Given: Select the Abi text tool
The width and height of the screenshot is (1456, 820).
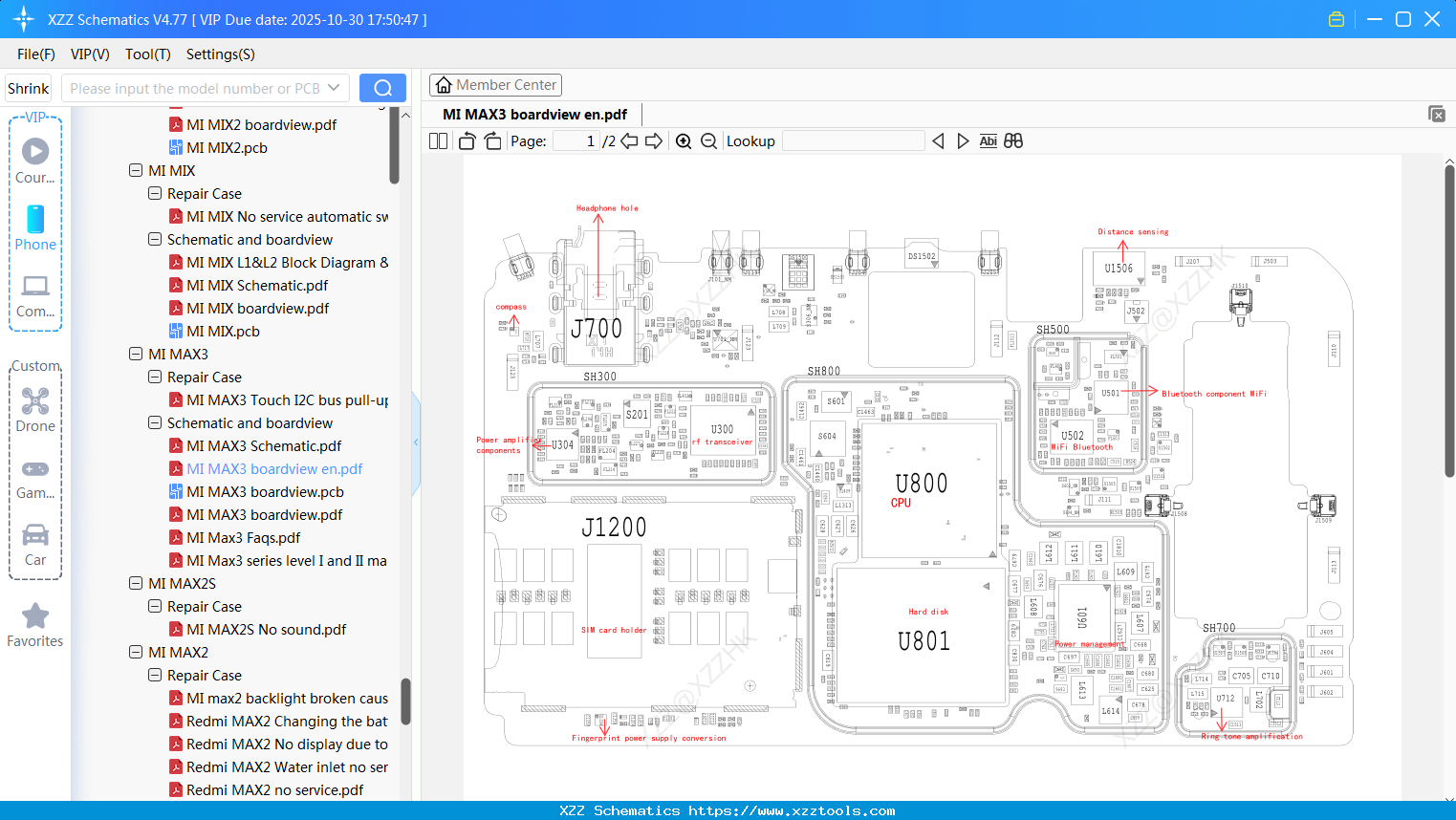Looking at the screenshot, I should pos(988,140).
